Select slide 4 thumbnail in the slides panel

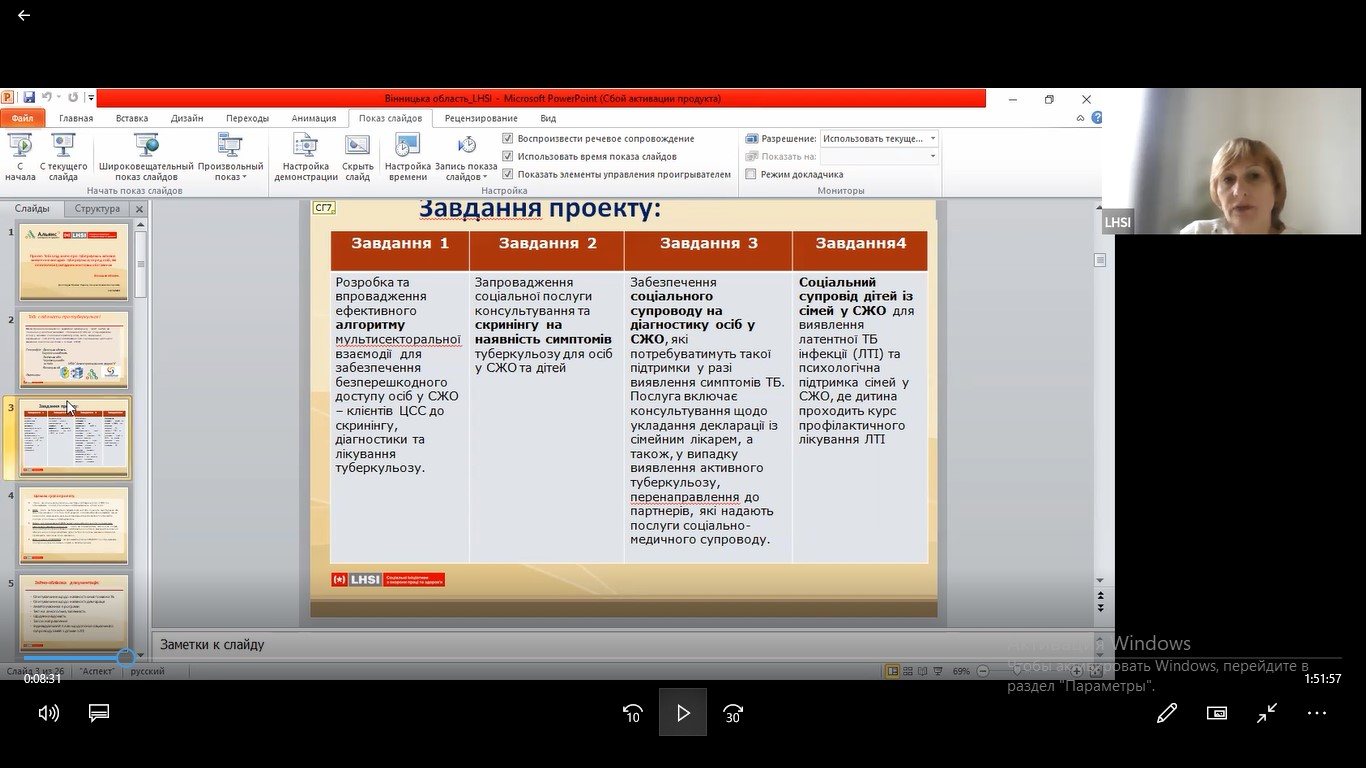pyautogui.click(x=75, y=526)
